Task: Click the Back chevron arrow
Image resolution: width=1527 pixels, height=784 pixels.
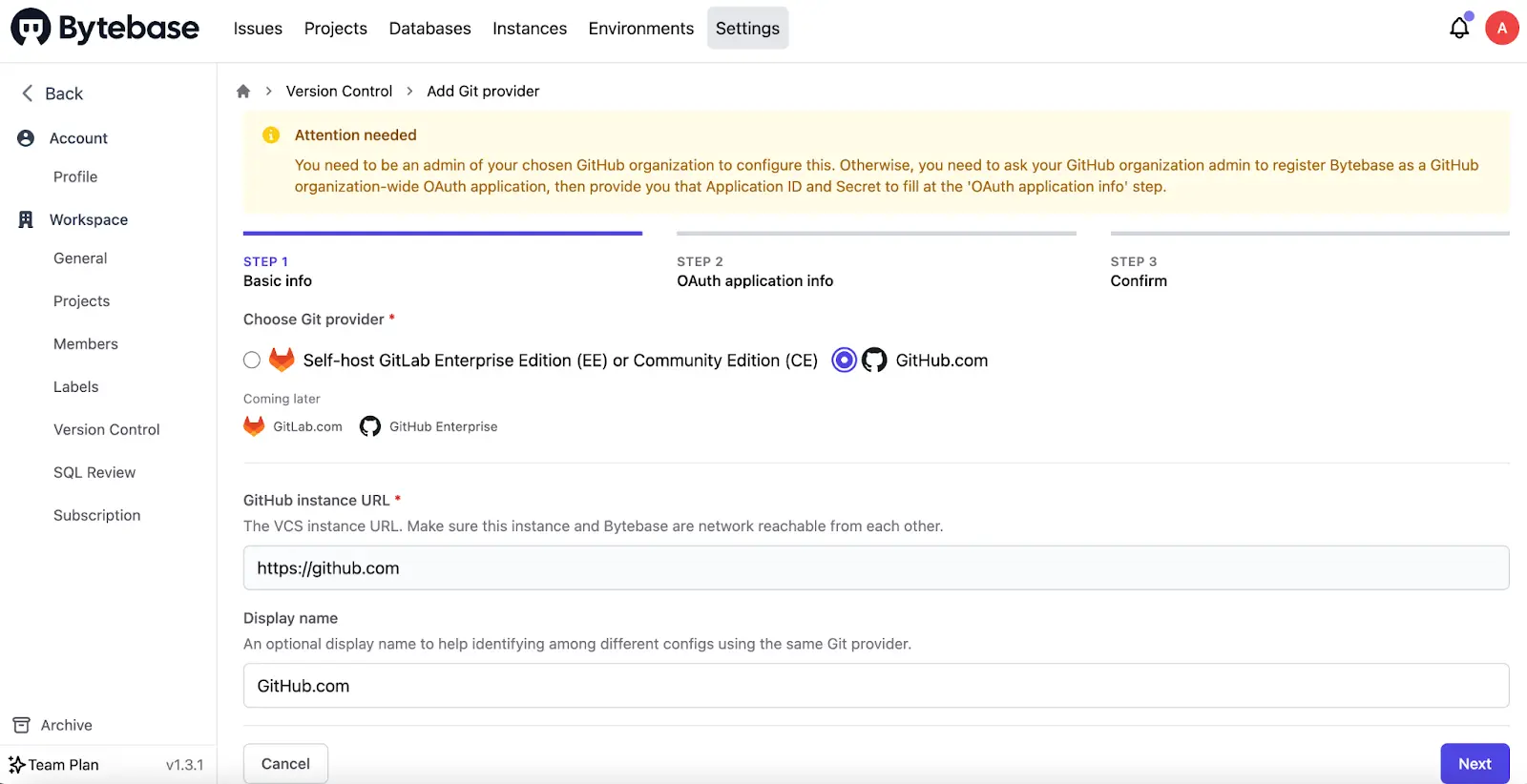Action: coord(27,93)
